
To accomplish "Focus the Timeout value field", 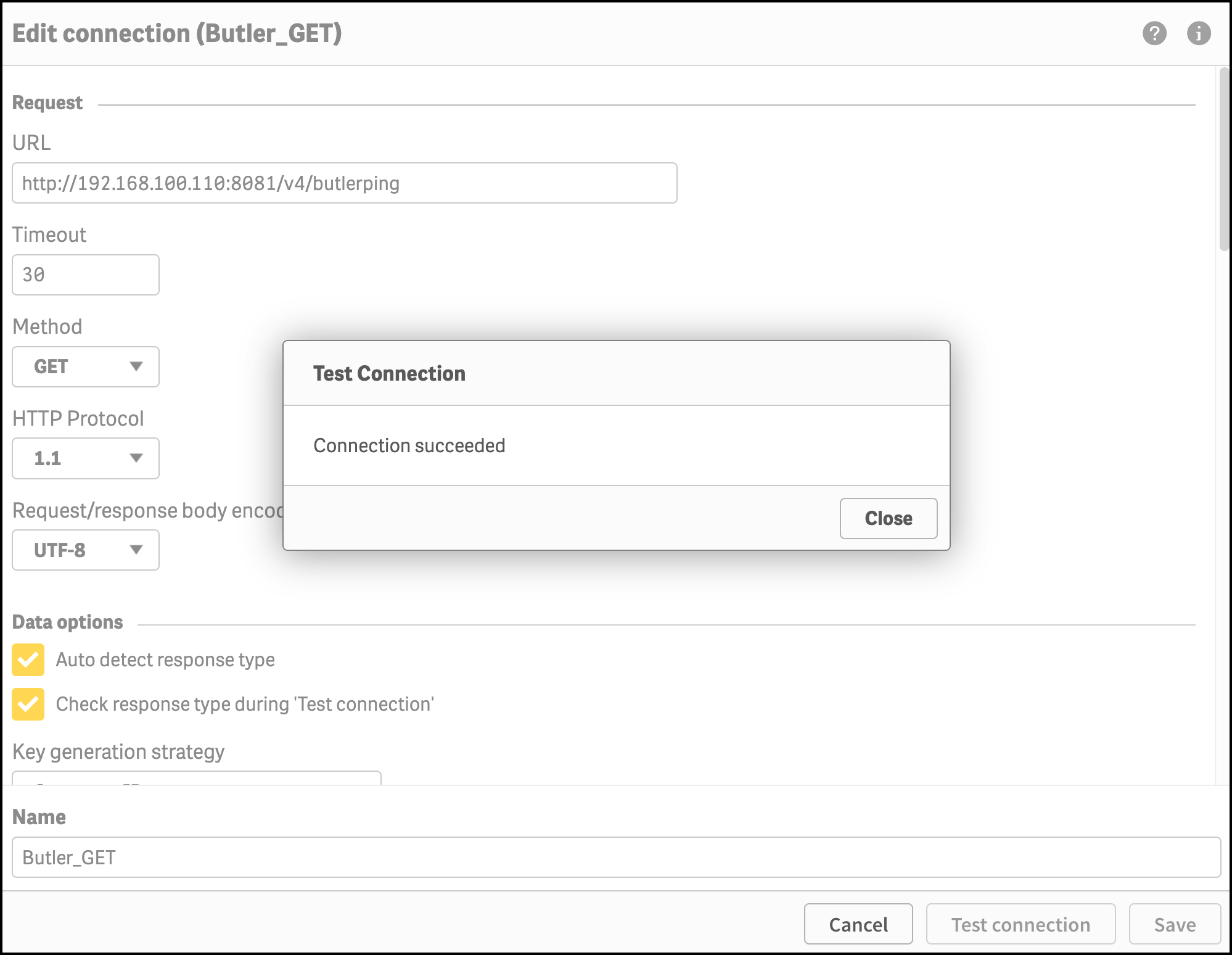I will (x=85, y=275).
